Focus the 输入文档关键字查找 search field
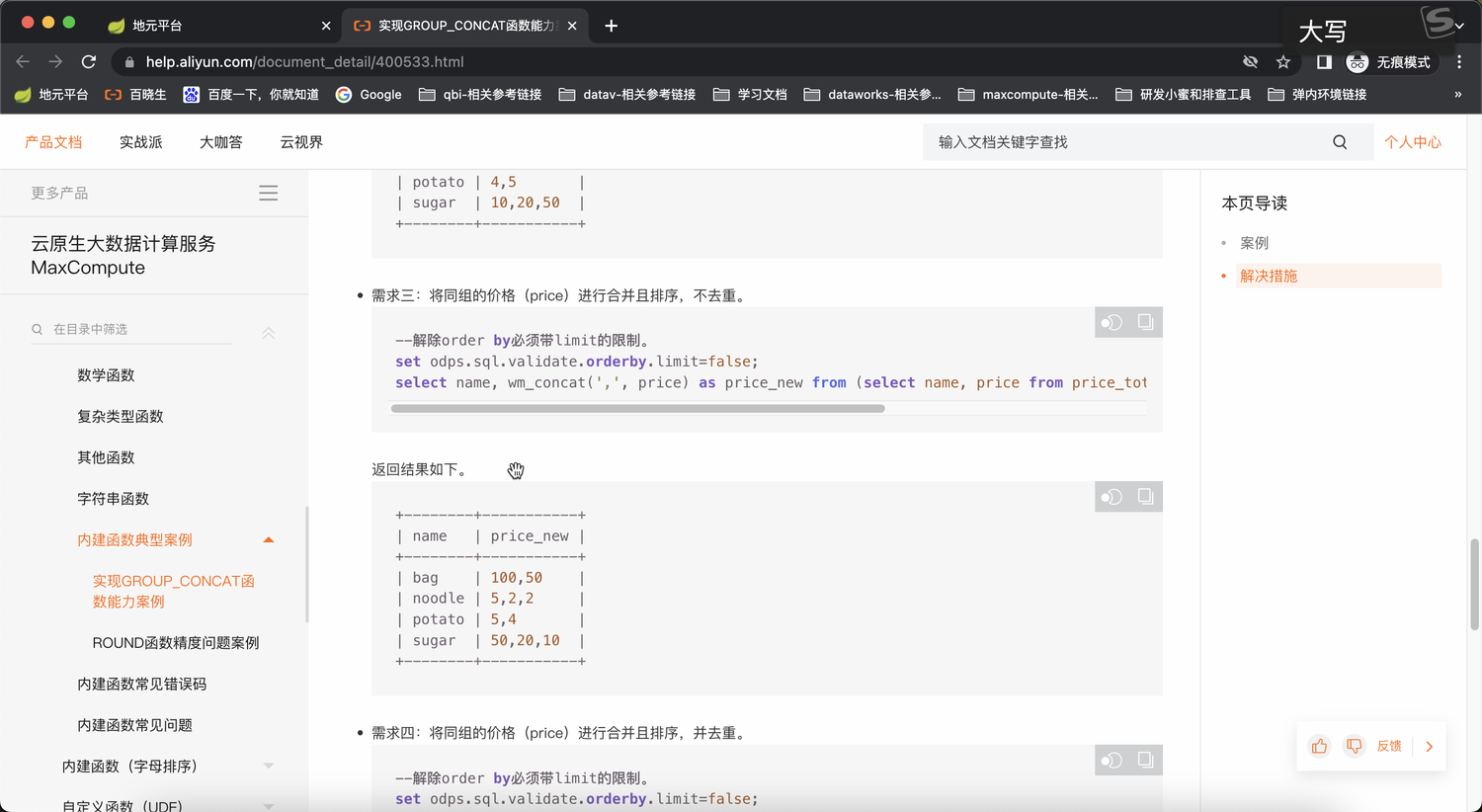Viewport: 1482px width, 812px height. (x=1126, y=142)
